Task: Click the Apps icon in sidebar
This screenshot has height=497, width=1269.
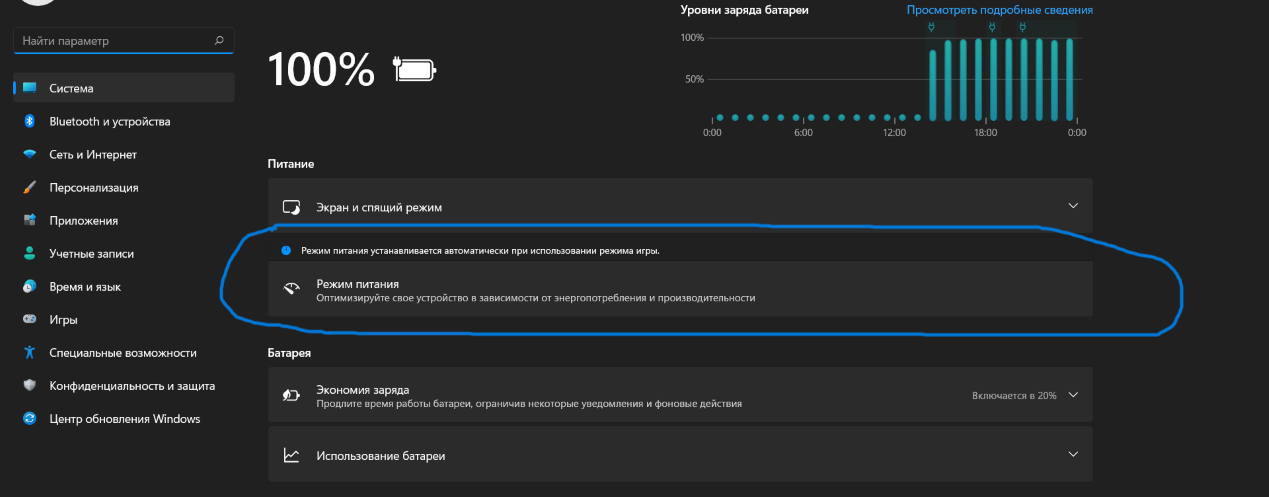Action: [29, 220]
